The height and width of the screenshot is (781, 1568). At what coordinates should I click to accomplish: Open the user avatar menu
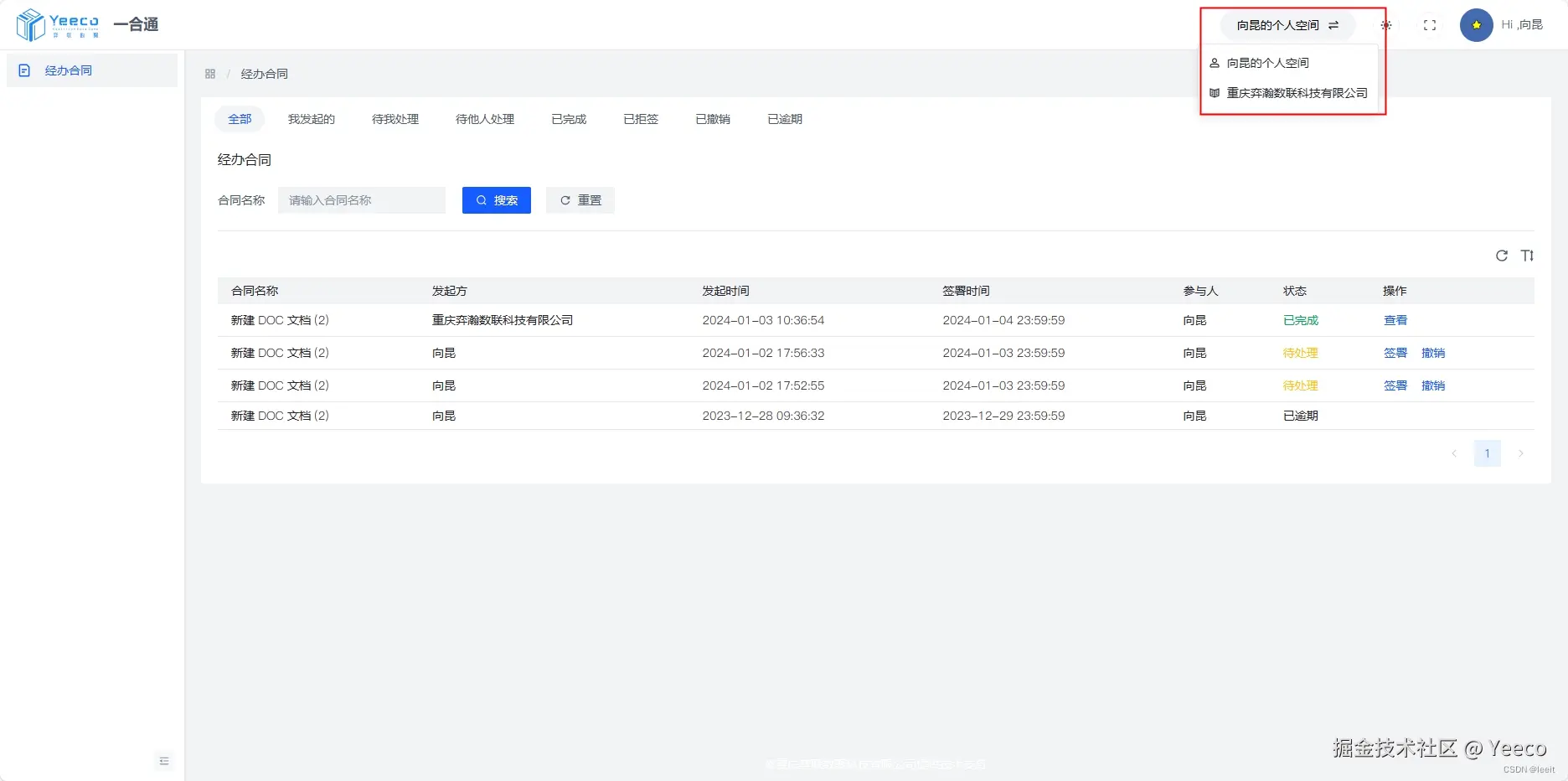(1476, 25)
